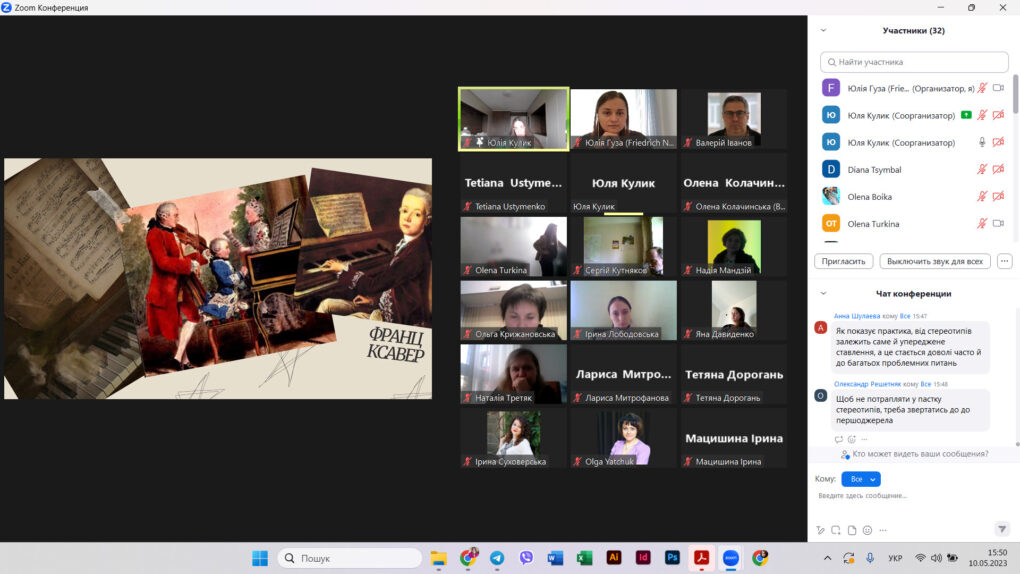Open Adobe Illustrator from taskbar
The image size is (1020, 574).
coord(613,558)
